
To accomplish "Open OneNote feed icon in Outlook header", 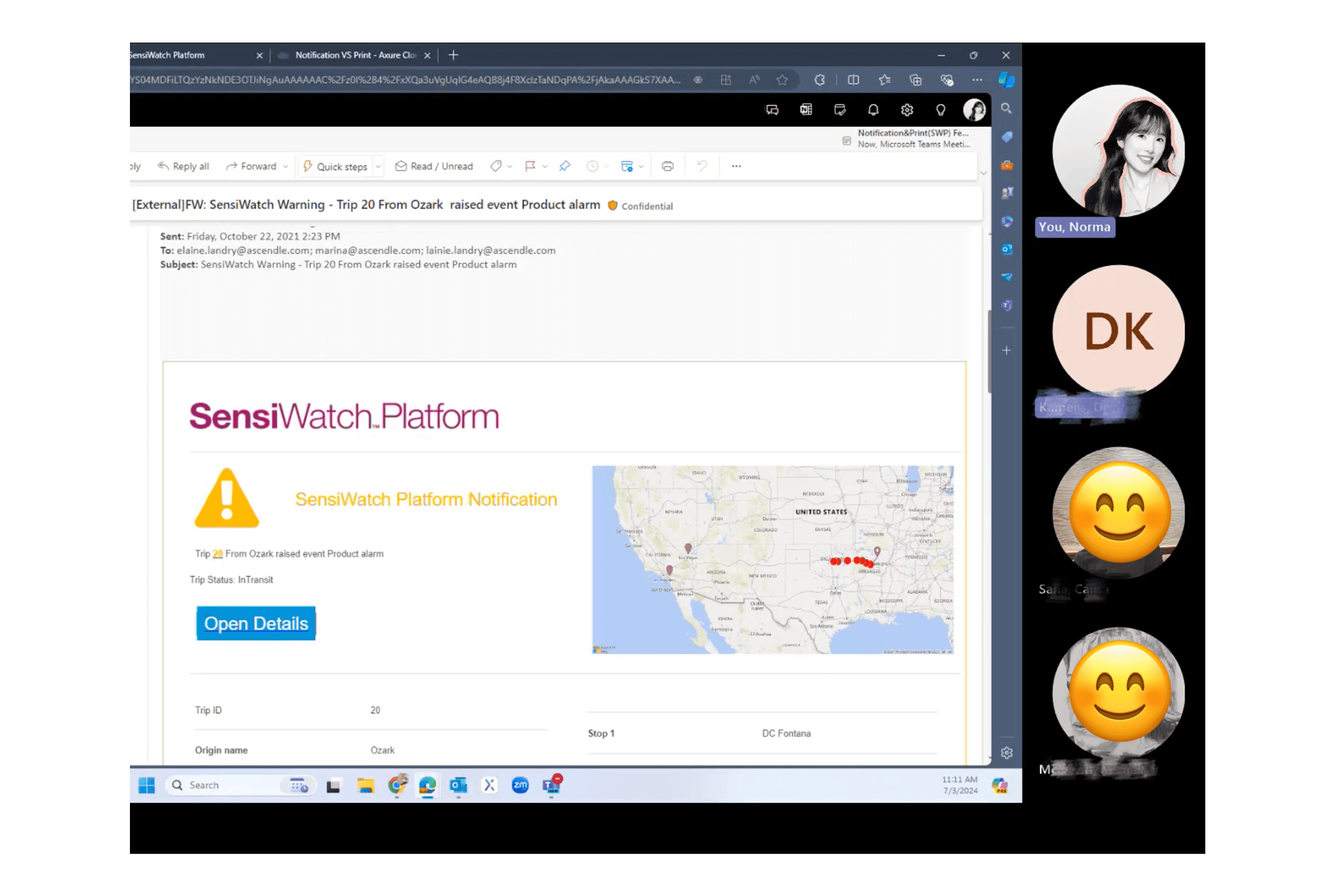I will point(805,110).
